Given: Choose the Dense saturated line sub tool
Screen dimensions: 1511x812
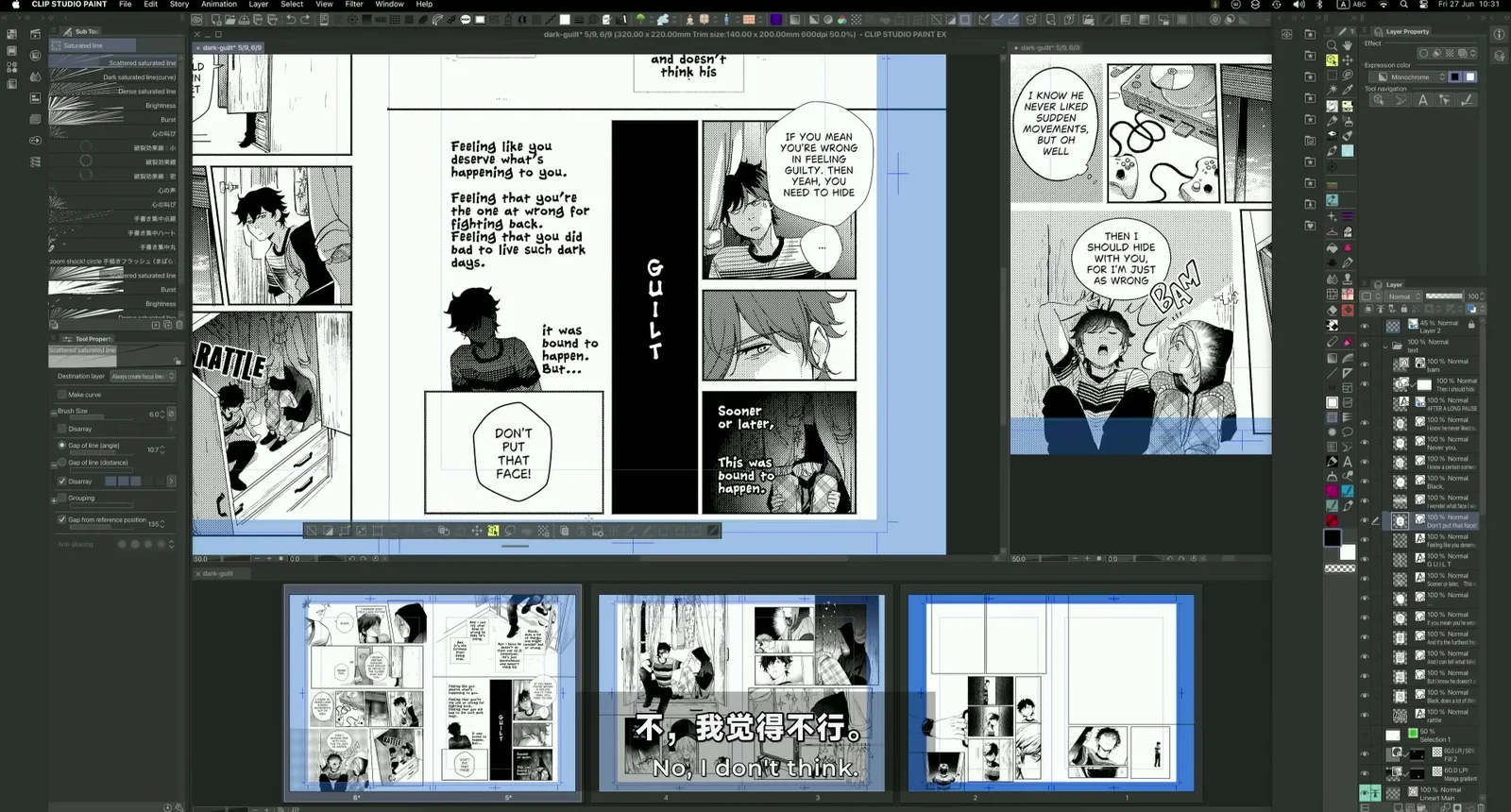Looking at the screenshot, I should (x=112, y=92).
